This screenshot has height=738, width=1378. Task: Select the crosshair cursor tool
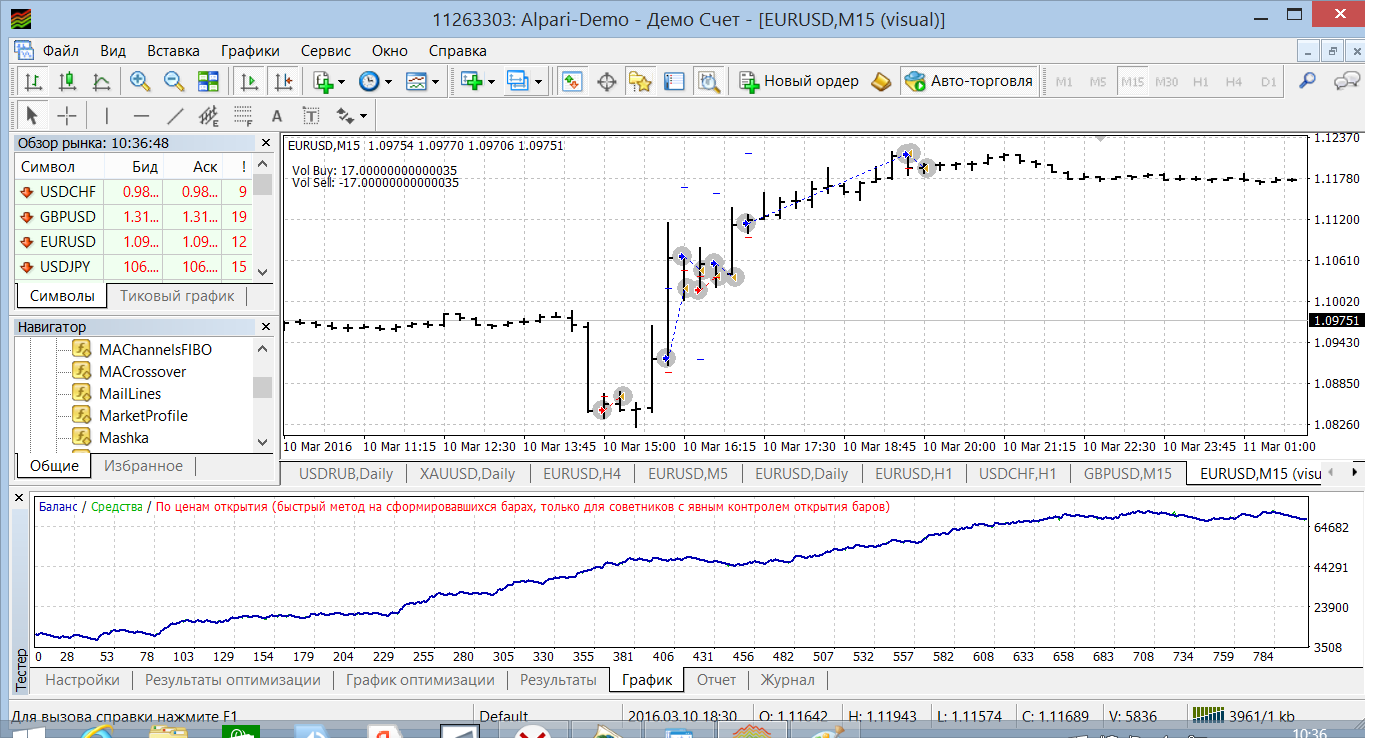[x=66, y=115]
